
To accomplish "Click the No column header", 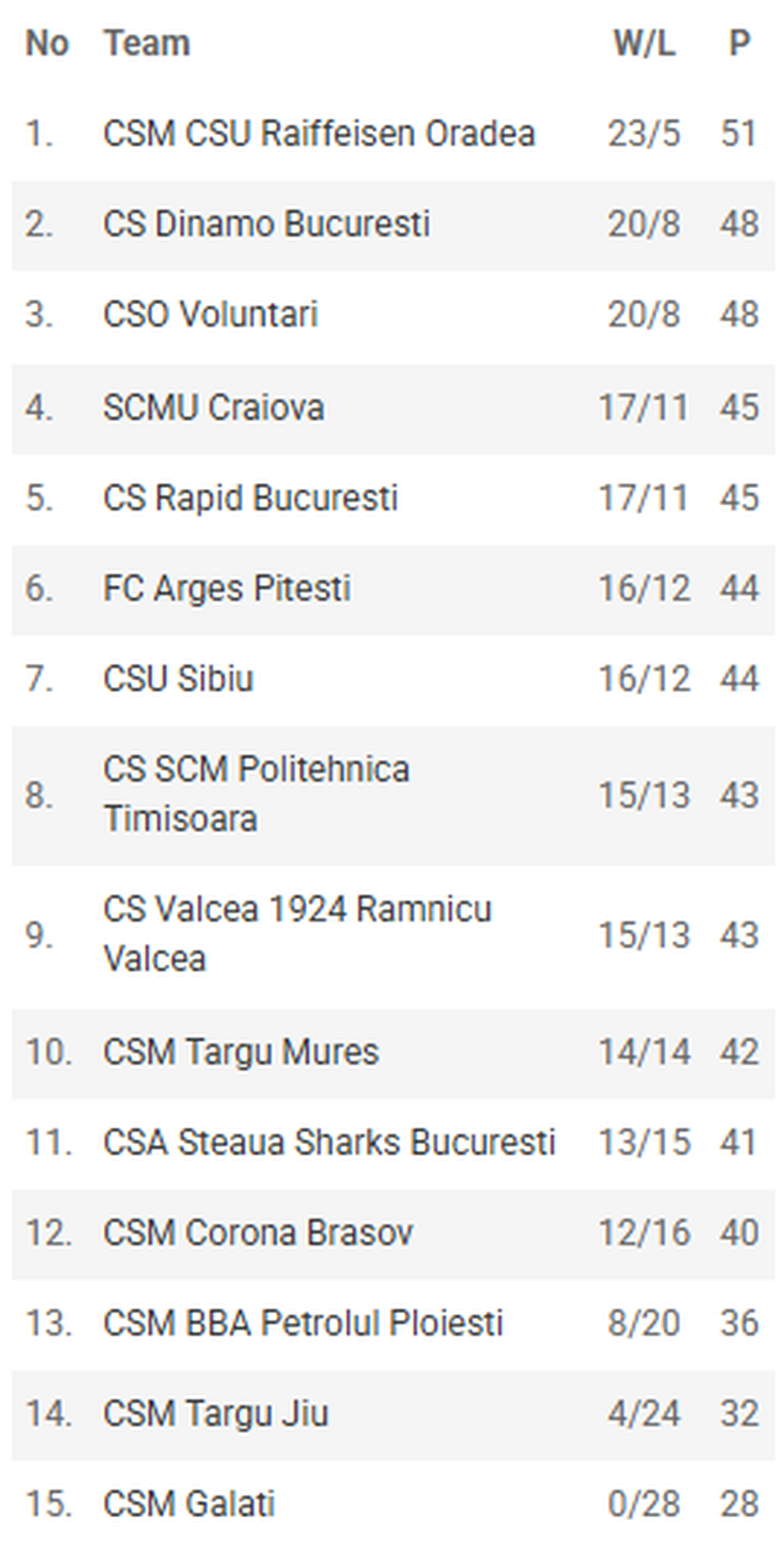I will click(46, 43).
